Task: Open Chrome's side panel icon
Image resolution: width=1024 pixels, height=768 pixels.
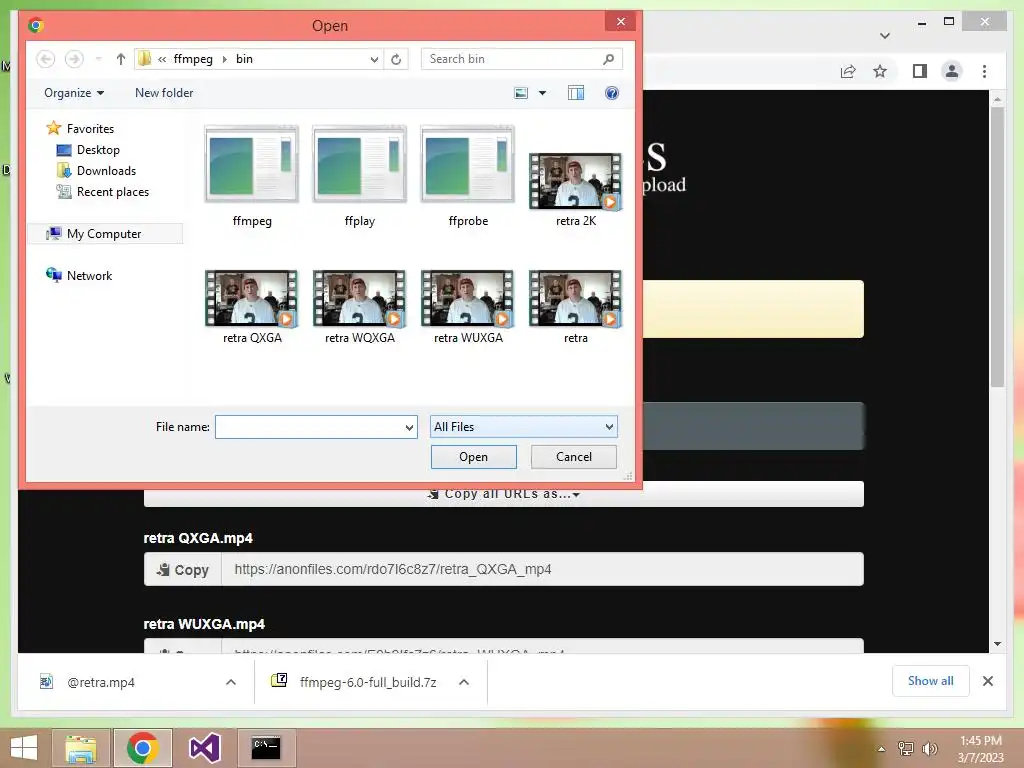Action: pyautogui.click(x=920, y=71)
